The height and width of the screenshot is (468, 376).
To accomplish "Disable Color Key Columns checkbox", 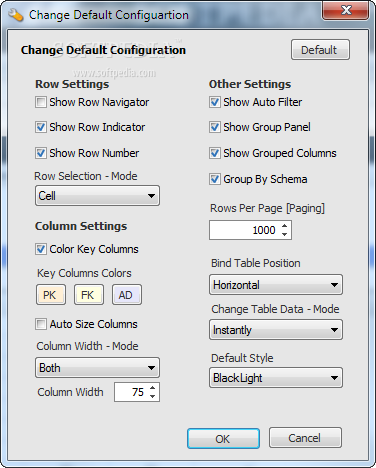I will tap(41, 249).
